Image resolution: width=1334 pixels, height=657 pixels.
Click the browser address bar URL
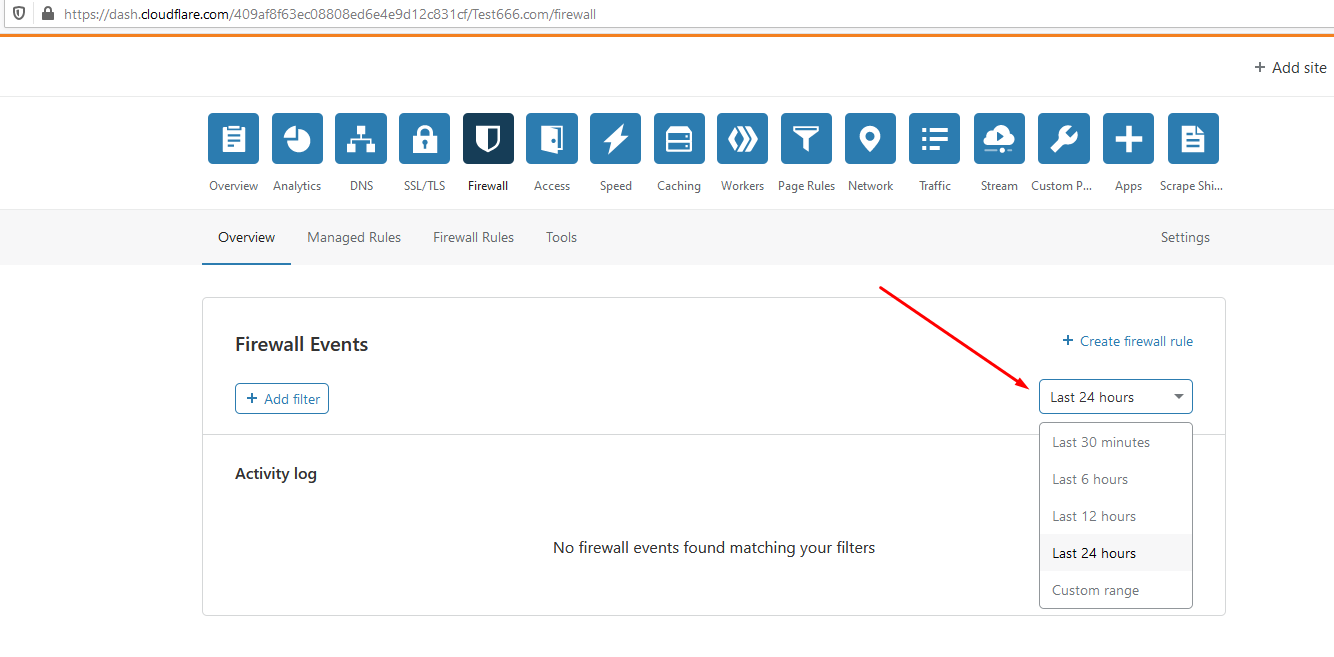330,14
